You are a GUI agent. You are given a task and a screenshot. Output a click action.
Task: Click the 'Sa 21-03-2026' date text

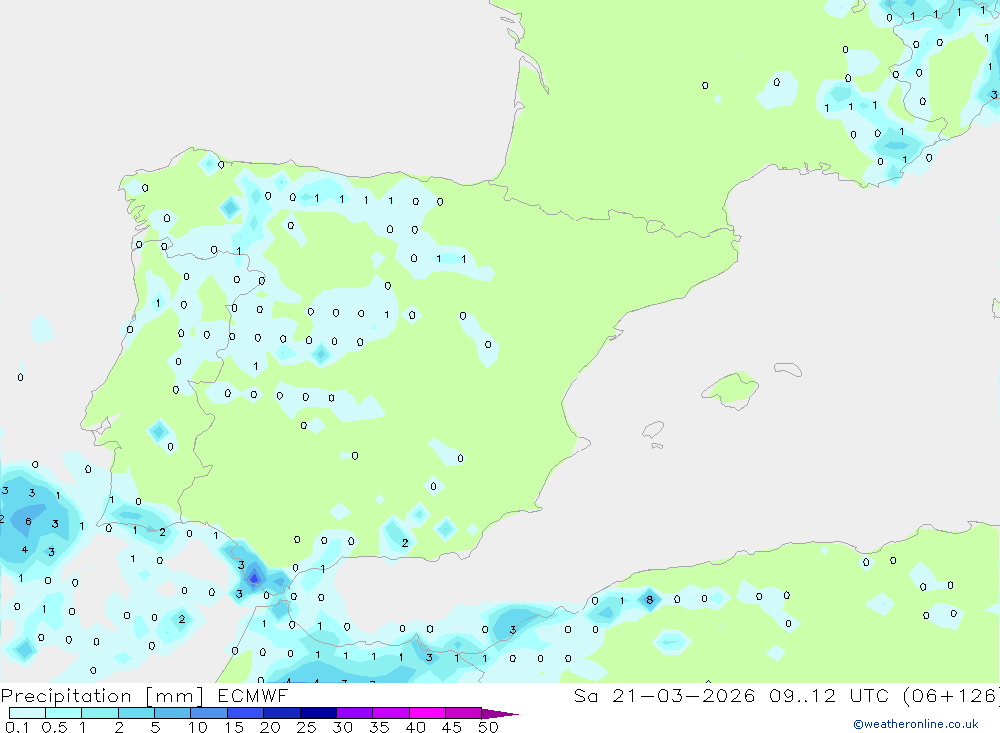point(665,696)
